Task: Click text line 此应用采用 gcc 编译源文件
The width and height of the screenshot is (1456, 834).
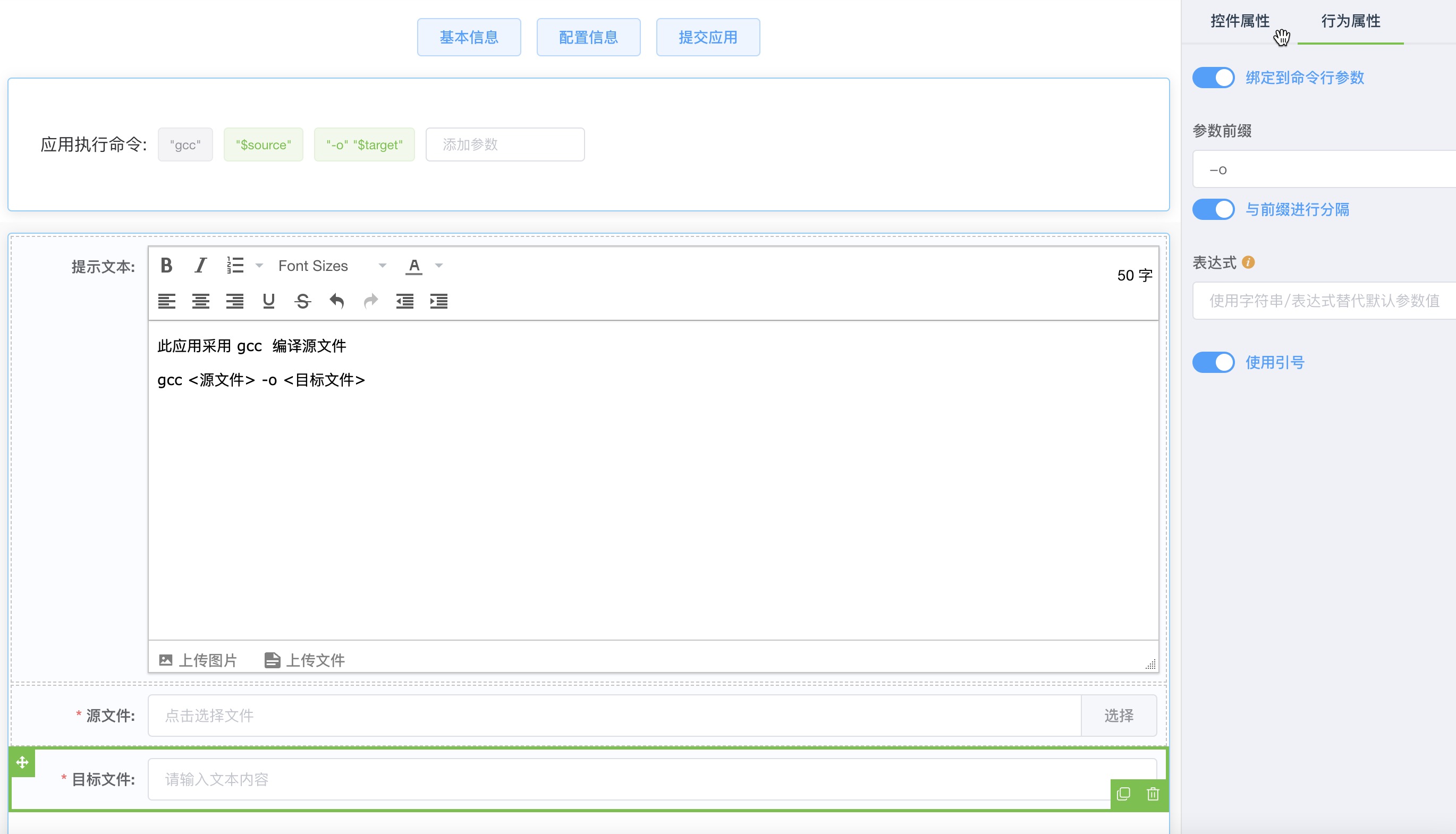Action: 251,346
